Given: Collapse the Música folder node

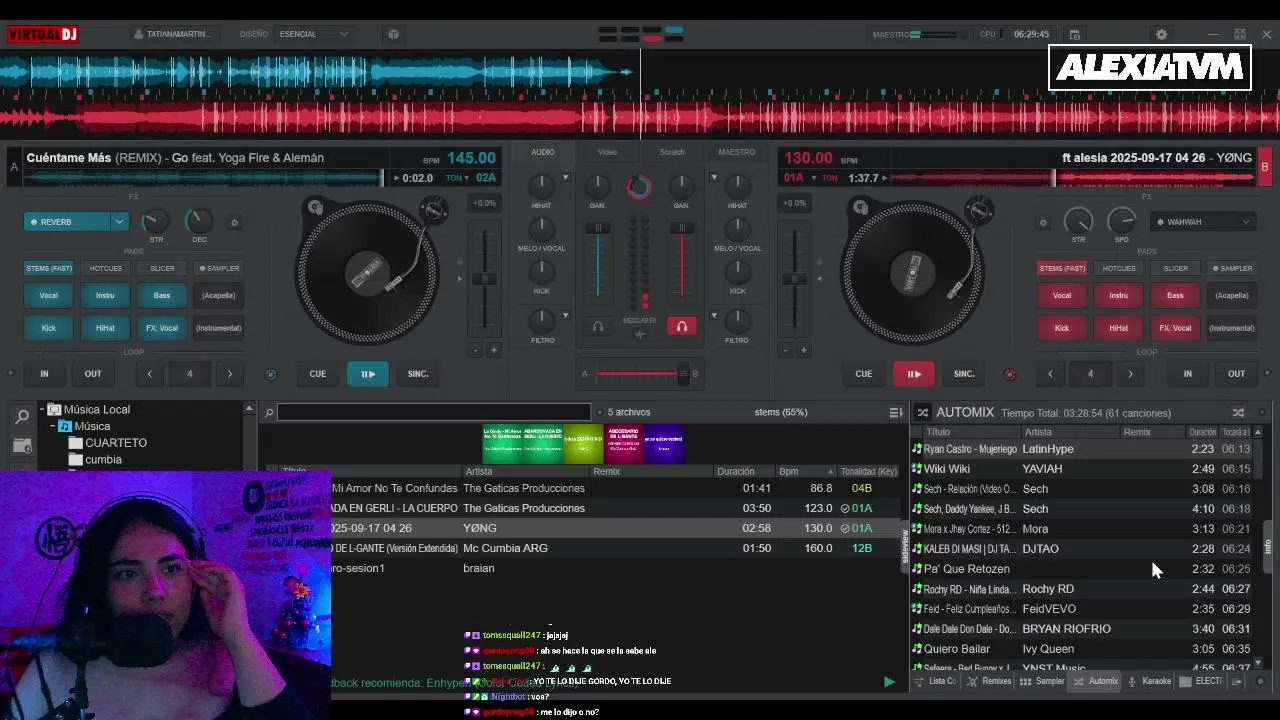Looking at the screenshot, I should pyautogui.click(x=52, y=426).
